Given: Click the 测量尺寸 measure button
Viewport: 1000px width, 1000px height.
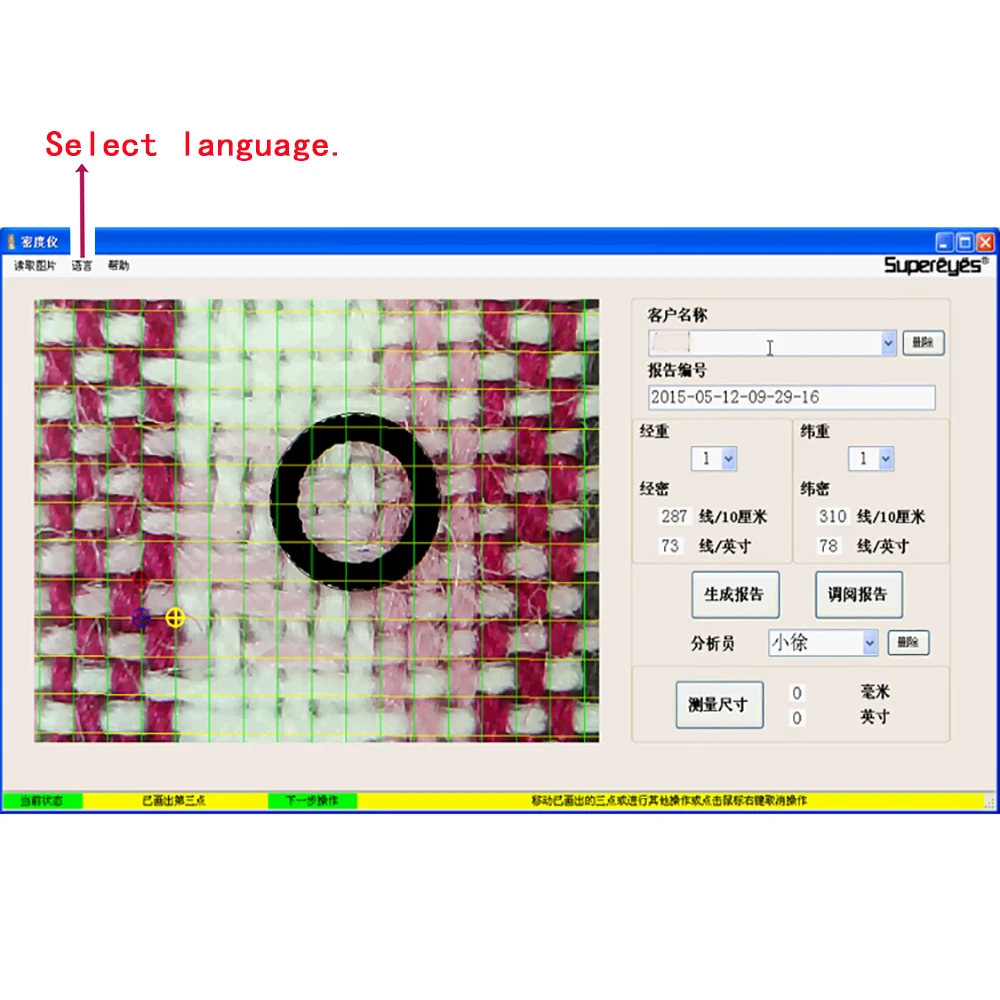Looking at the screenshot, I should click(x=719, y=705).
